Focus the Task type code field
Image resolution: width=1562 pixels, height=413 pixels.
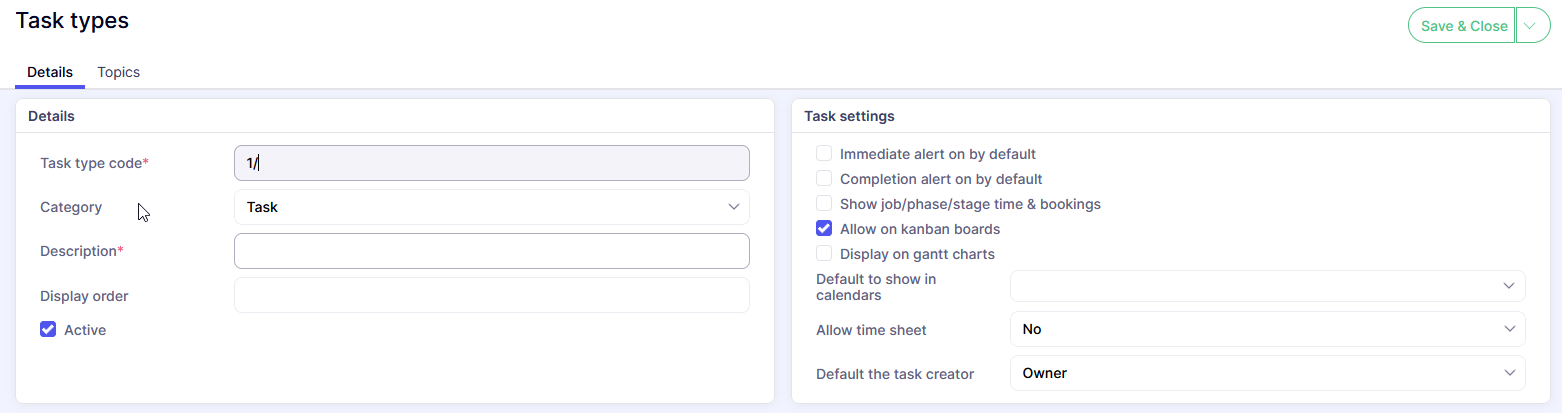[x=491, y=163]
